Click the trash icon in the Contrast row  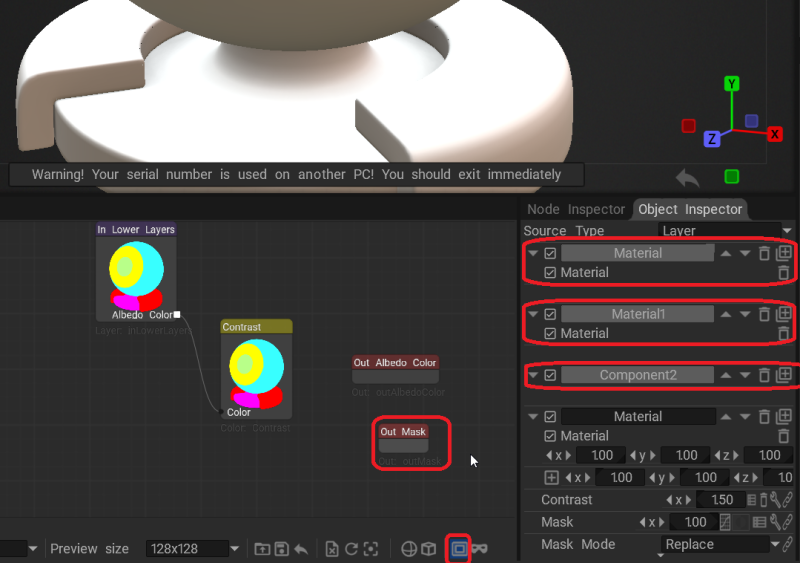(x=763, y=500)
